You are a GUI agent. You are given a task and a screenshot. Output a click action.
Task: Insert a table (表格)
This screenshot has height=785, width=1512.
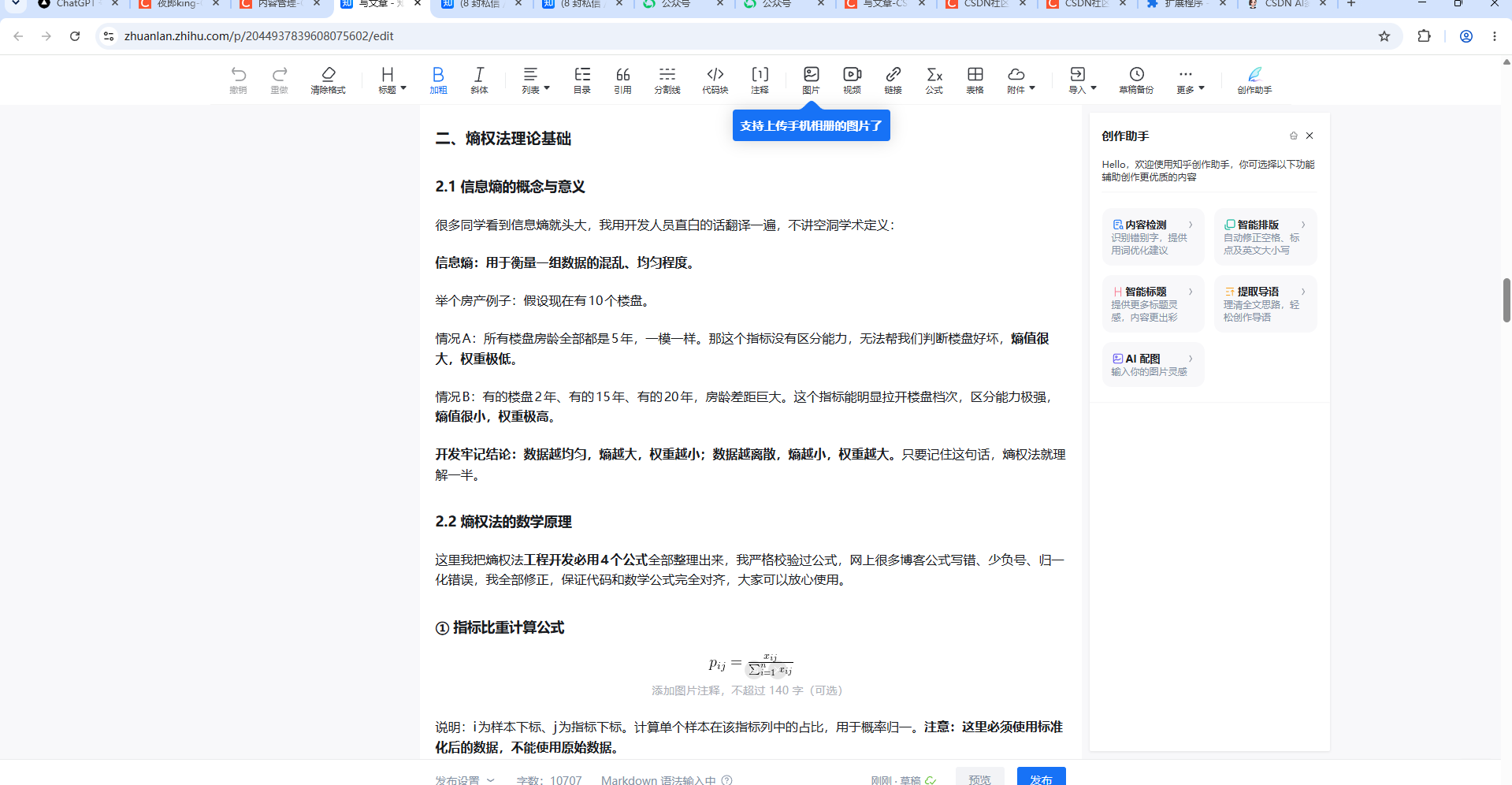(975, 80)
